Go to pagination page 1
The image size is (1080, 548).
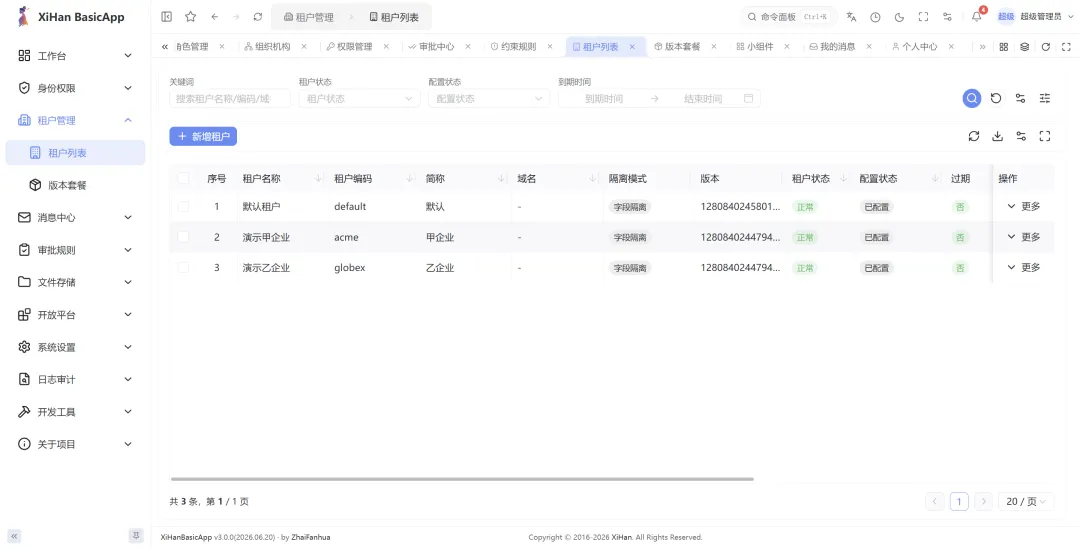pos(959,502)
